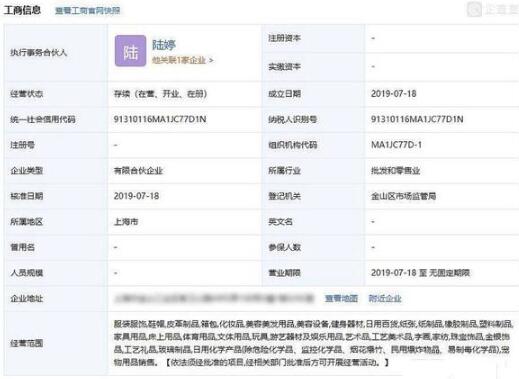Select status value 存续（在营、开业、在册）

[160, 94]
